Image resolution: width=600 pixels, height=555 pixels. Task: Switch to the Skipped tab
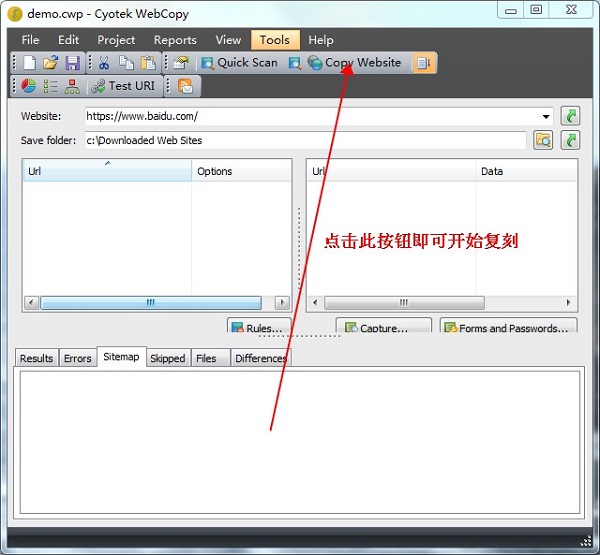pyautogui.click(x=167, y=358)
